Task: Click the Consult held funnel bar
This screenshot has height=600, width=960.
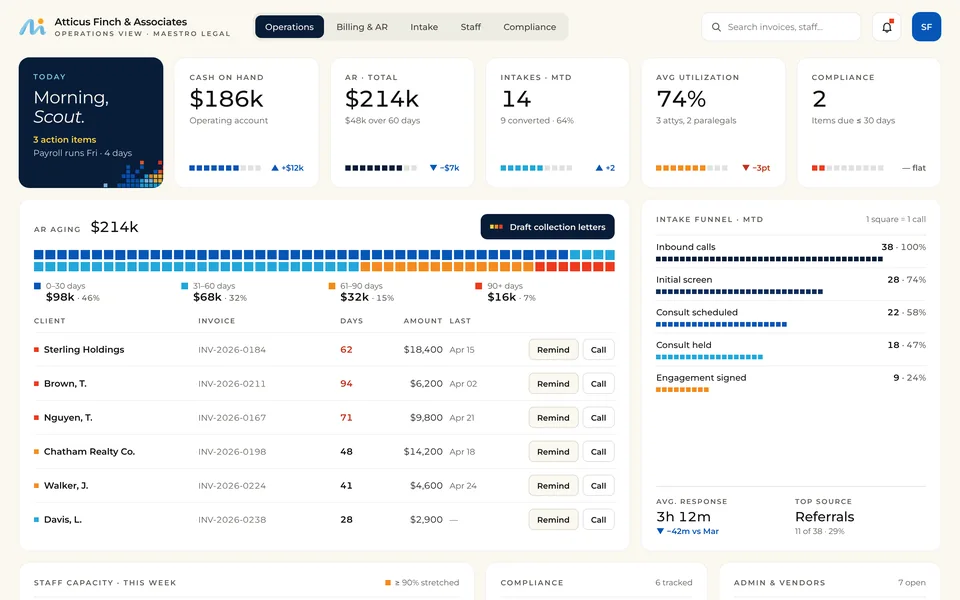Action: pos(710,357)
